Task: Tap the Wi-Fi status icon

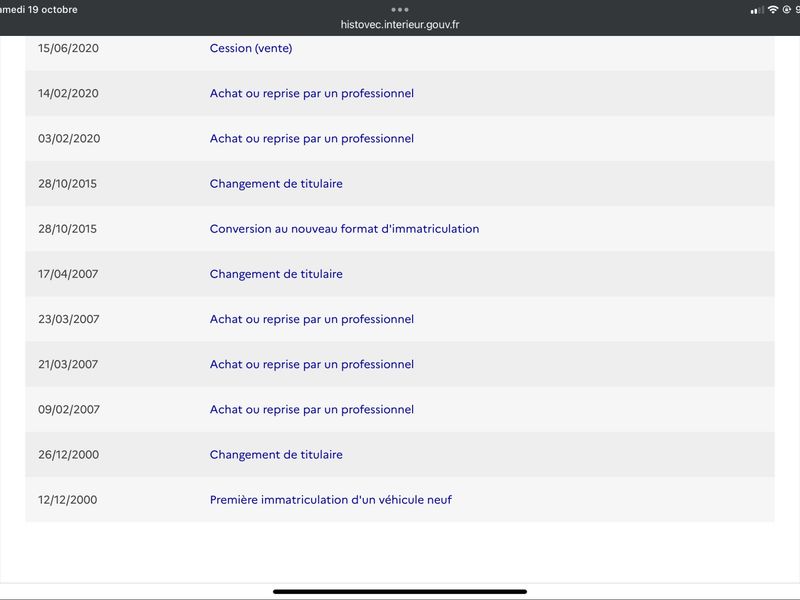Action: pyautogui.click(x=773, y=10)
